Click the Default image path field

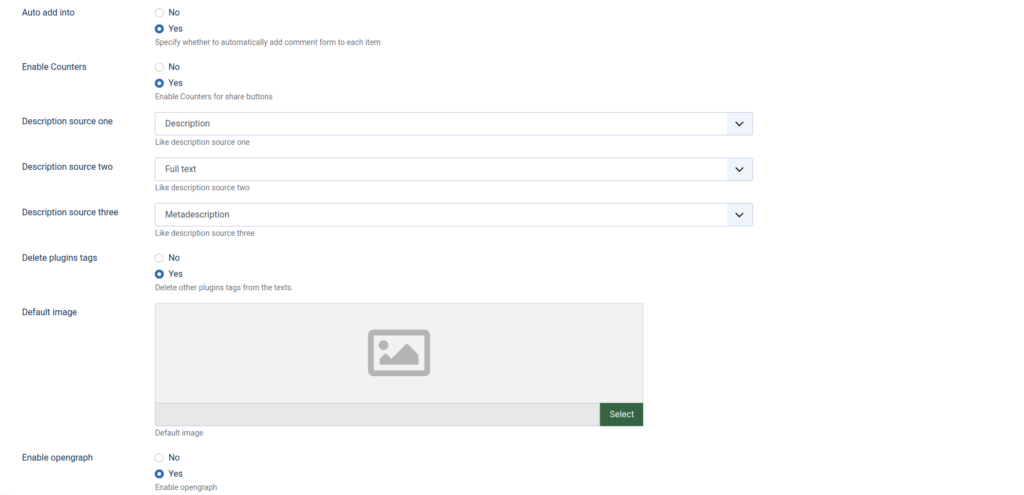pyautogui.click(x=377, y=414)
